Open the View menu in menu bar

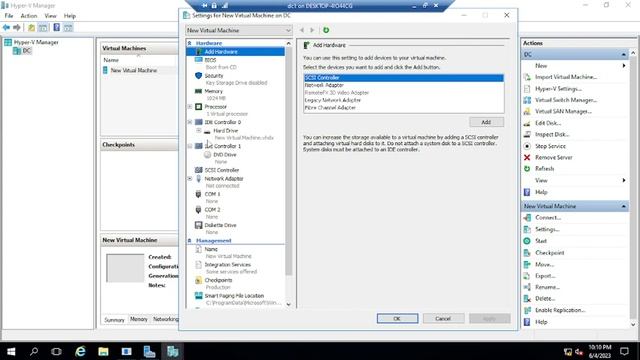51,16
